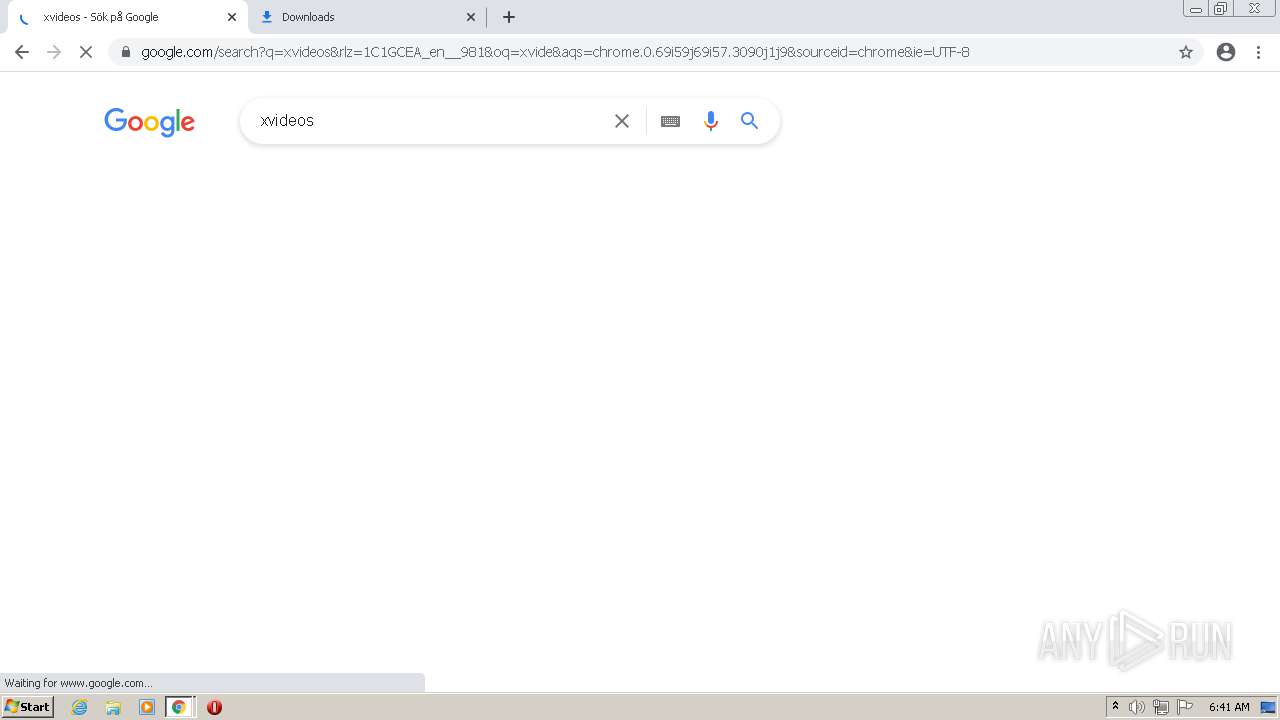The image size is (1280, 720).
Task: Select the Chrome taskbar button
Action: pyautogui.click(x=179, y=707)
